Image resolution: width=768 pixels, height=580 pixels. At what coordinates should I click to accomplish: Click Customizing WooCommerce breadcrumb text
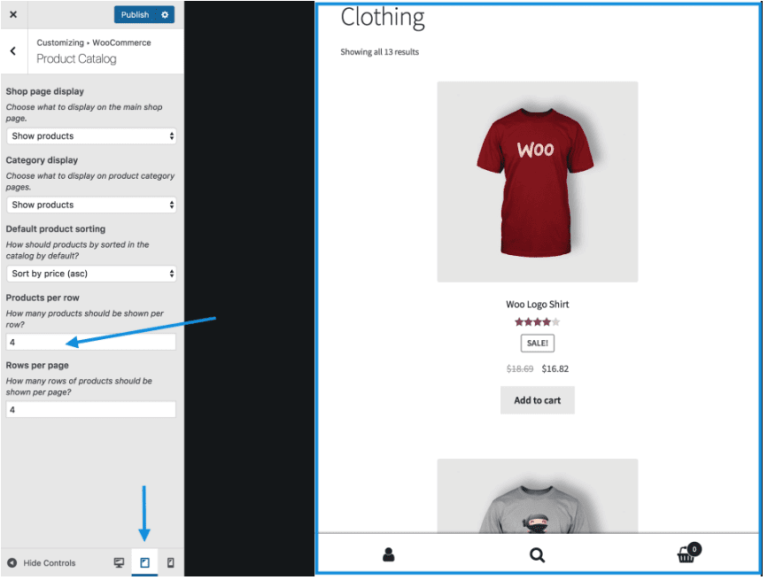tap(94, 43)
